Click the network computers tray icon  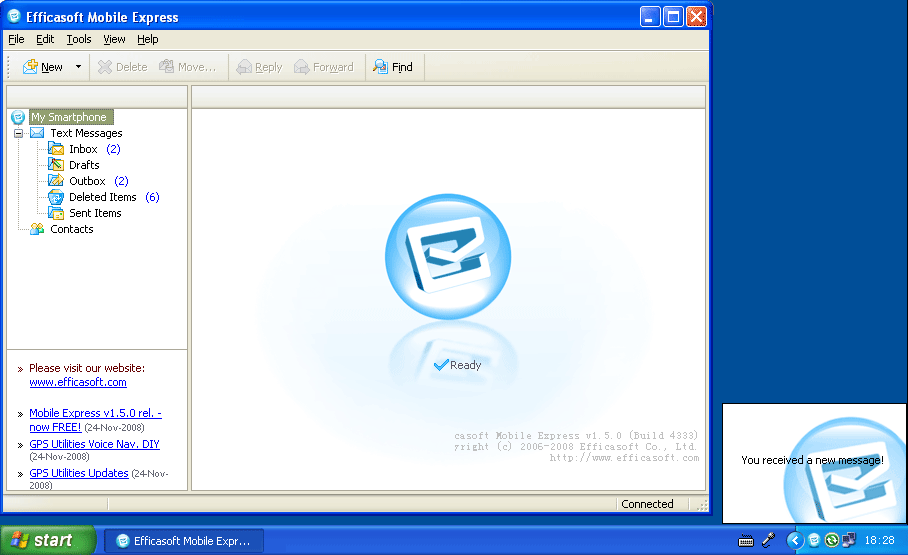(849, 541)
